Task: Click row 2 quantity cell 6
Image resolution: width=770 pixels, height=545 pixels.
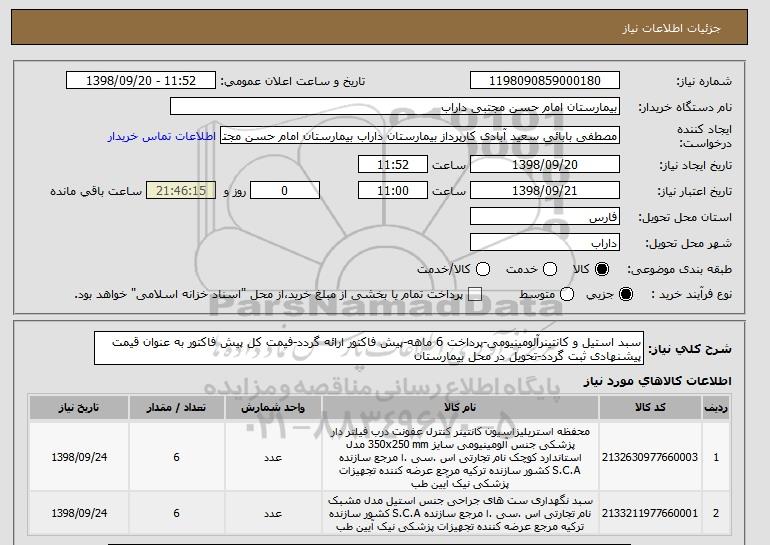Action: (176, 513)
